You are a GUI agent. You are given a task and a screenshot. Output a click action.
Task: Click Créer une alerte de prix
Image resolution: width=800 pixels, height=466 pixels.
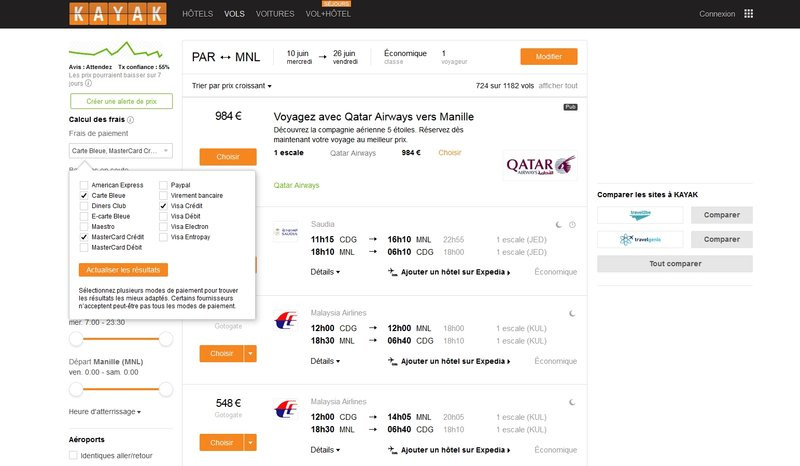121,101
